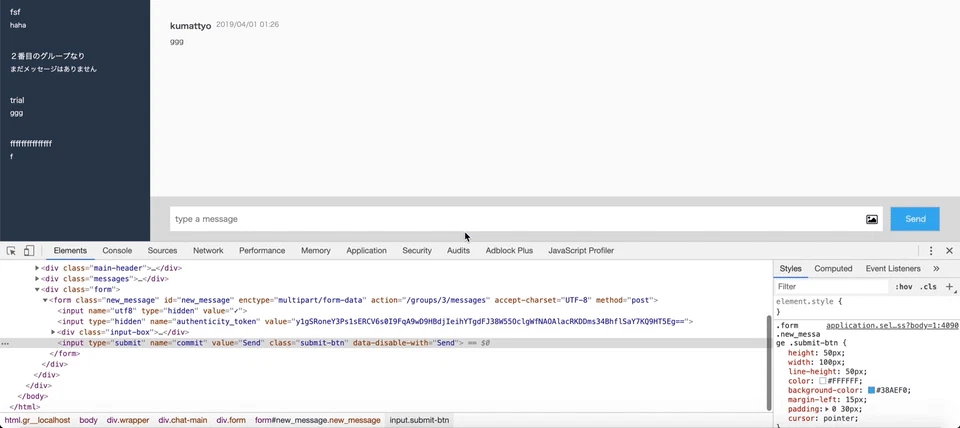Image resolution: width=960 pixels, height=428 pixels.
Task: Click the Elements panel vertical scrollbar
Action: (x=769, y=362)
